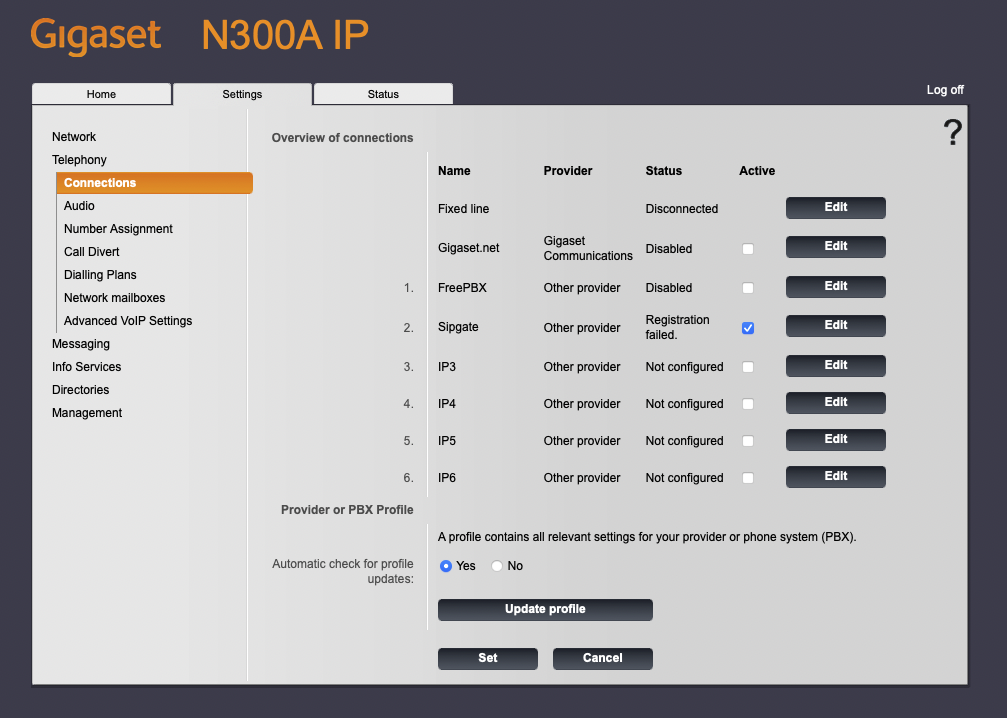This screenshot has height=718, width=1007.
Task: Click the 'Provider or PBX Profile' heading
Action: pos(347,510)
